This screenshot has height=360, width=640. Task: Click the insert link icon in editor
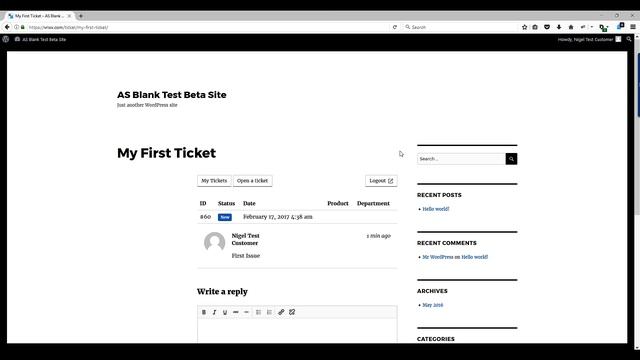(281, 312)
